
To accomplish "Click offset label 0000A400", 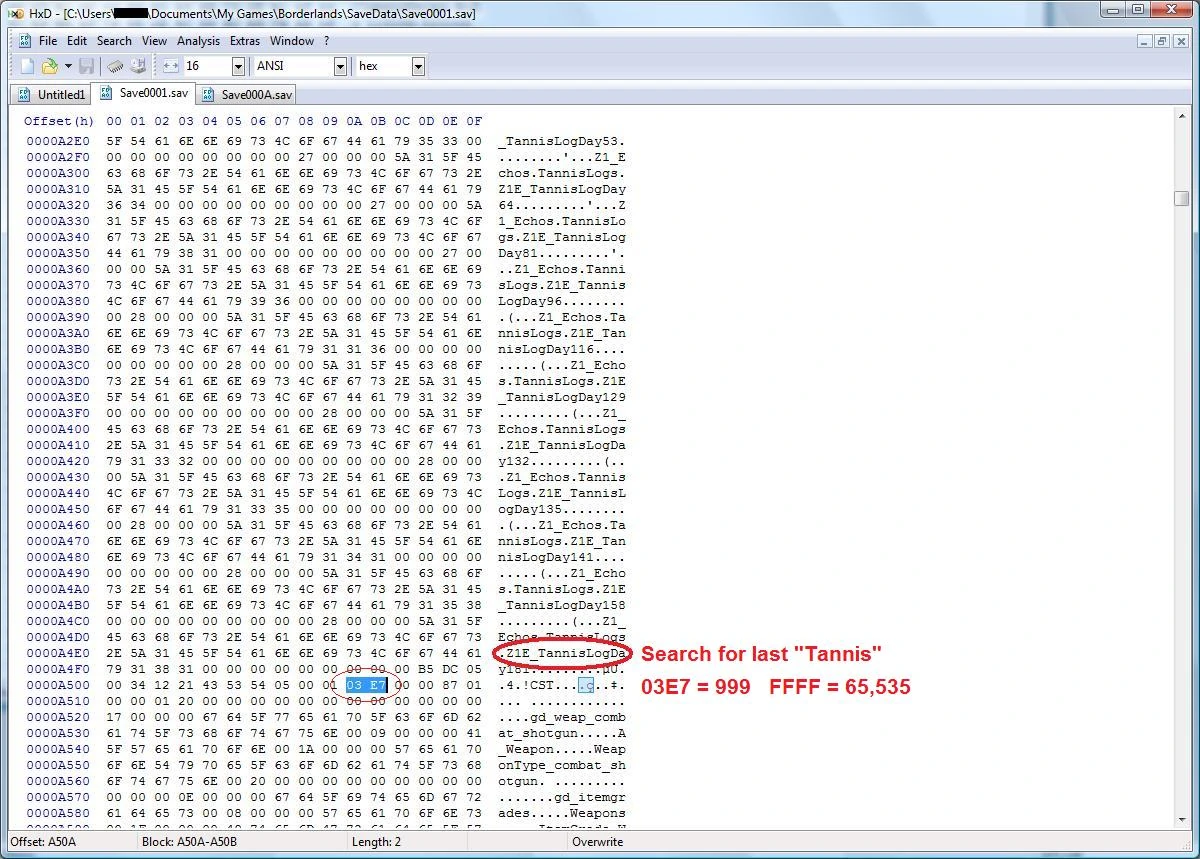I will pos(58,429).
